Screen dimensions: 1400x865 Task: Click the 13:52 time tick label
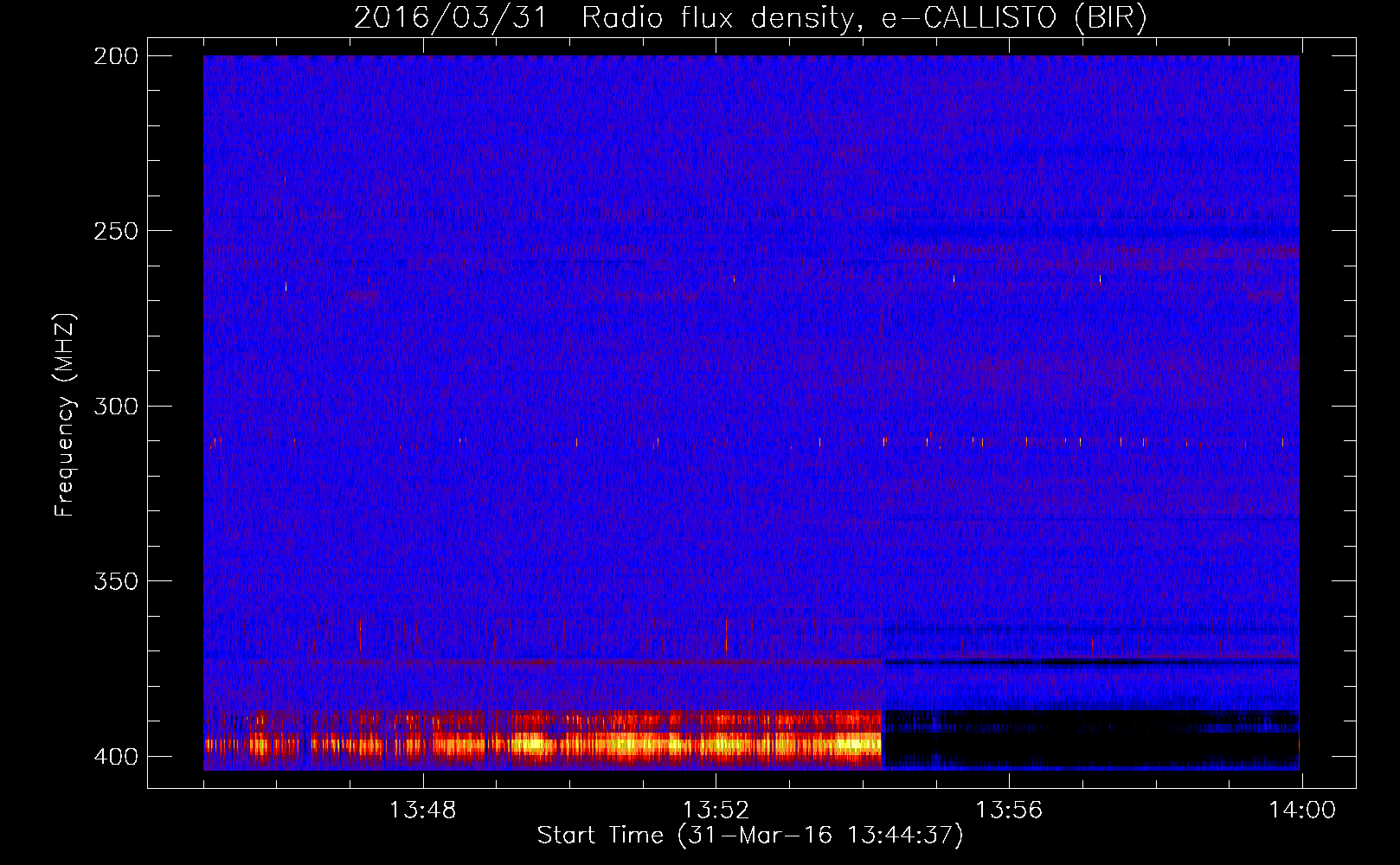coord(716,811)
